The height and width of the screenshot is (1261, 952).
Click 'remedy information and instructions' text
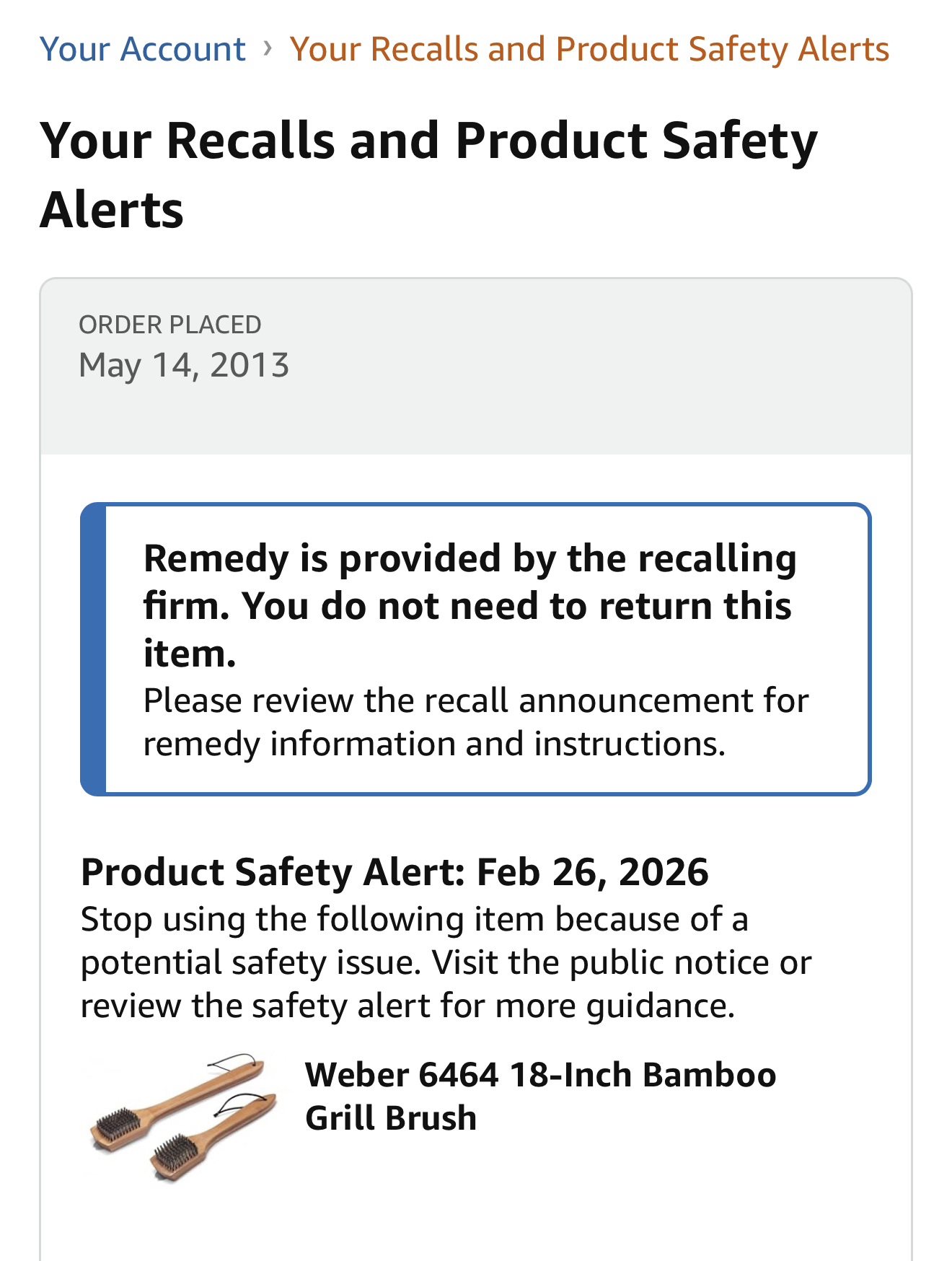click(434, 744)
